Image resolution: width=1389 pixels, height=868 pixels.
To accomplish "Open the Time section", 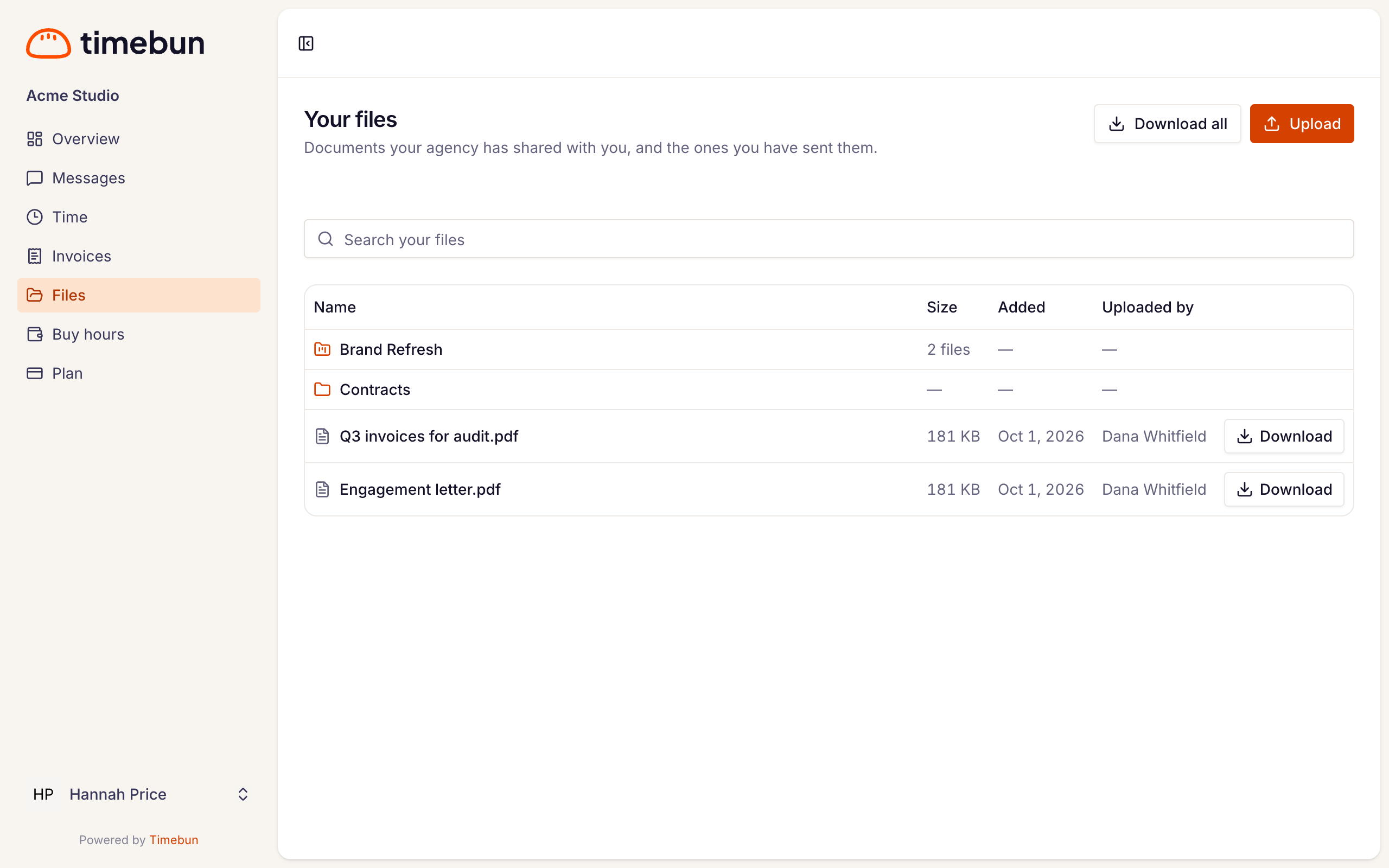I will tap(139, 217).
